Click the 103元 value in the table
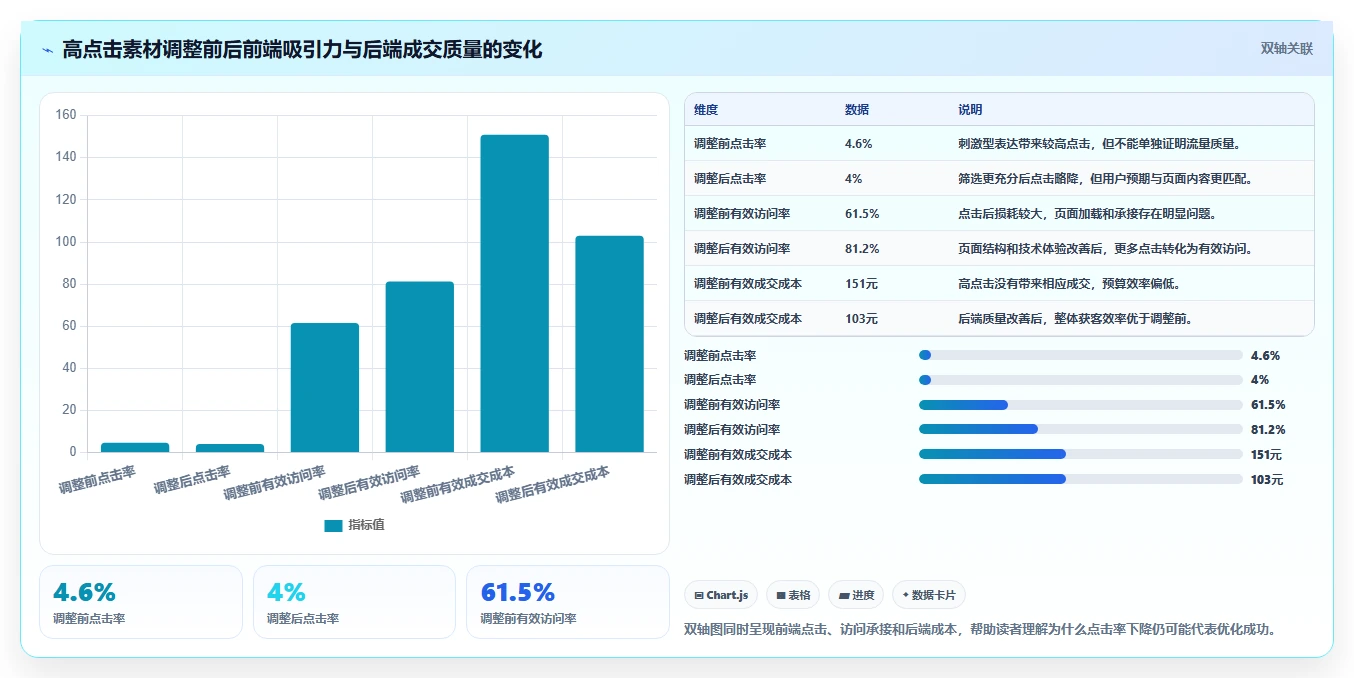This screenshot has width=1354, height=678. pyautogui.click(x=861, y=318)
